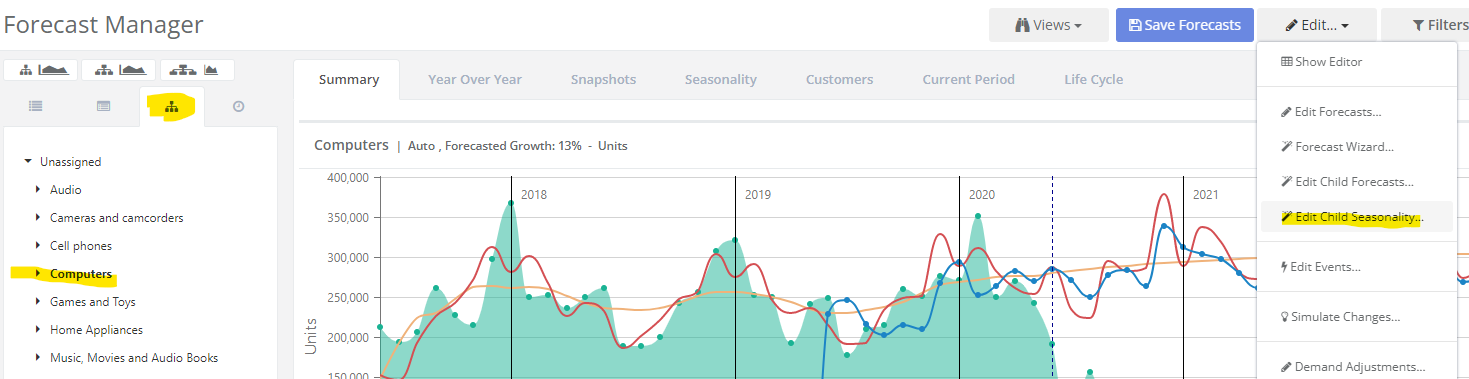1469x379 pixels.
Task: Click the 2019 year marker label
Action: pos(758,194)
